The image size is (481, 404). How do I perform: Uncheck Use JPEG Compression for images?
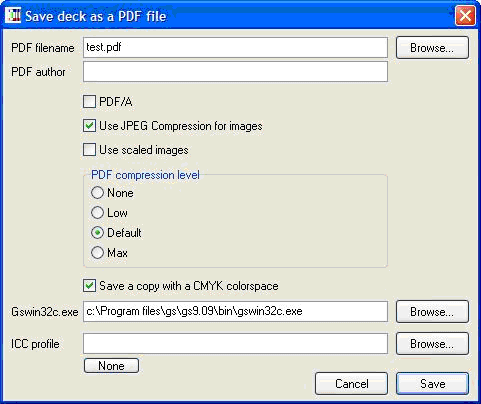pos(89,126)
